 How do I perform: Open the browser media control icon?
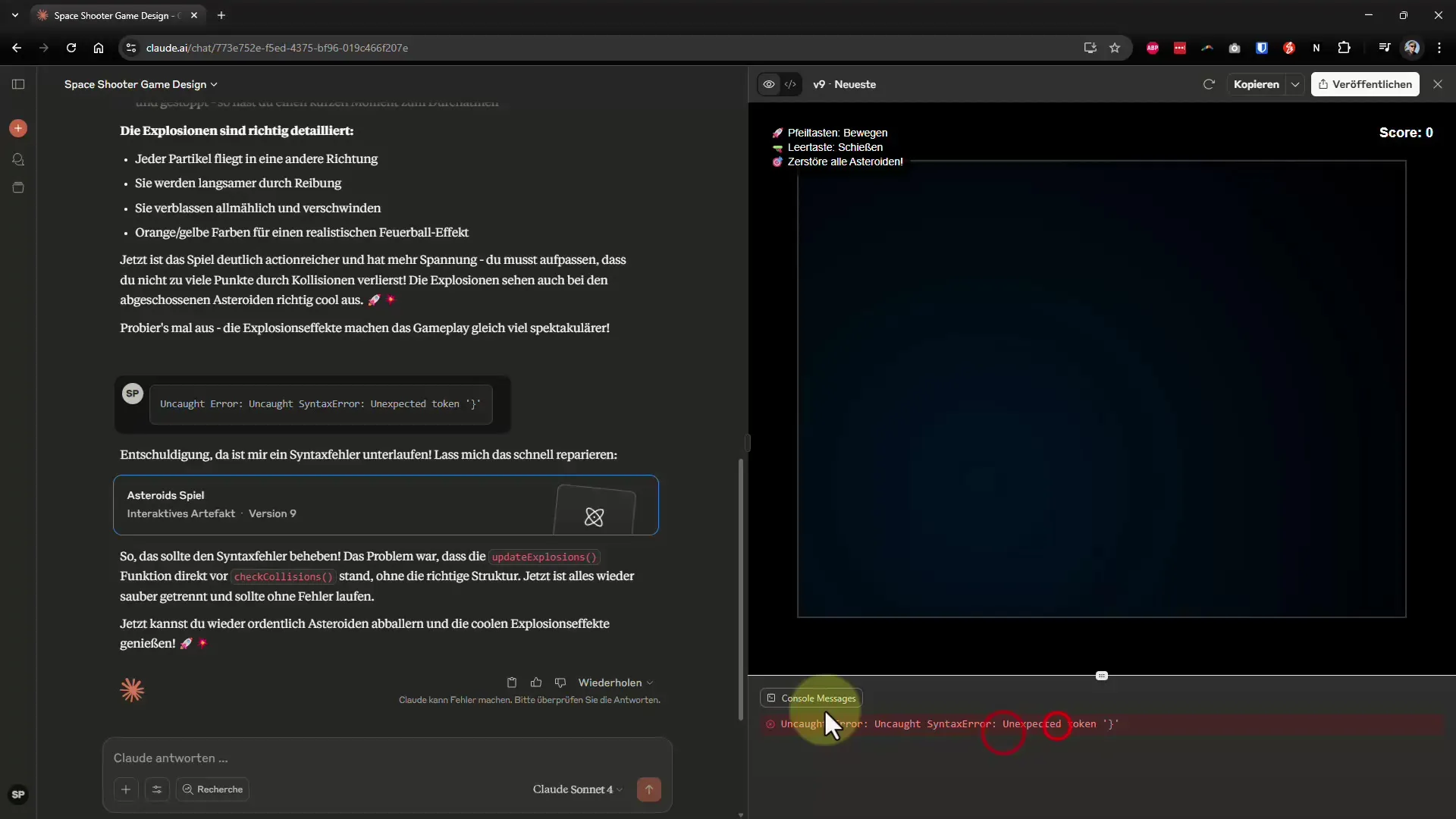click(1385, 48)
